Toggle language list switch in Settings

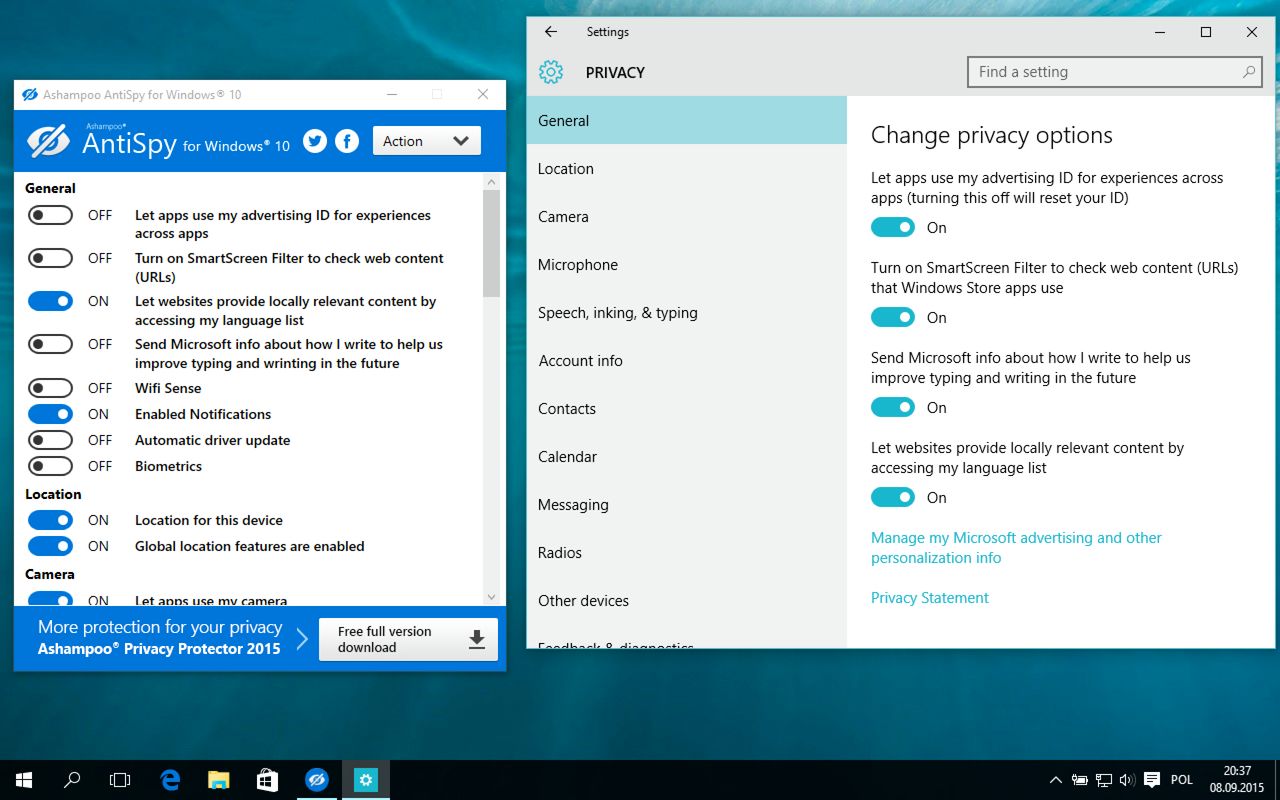893,497
